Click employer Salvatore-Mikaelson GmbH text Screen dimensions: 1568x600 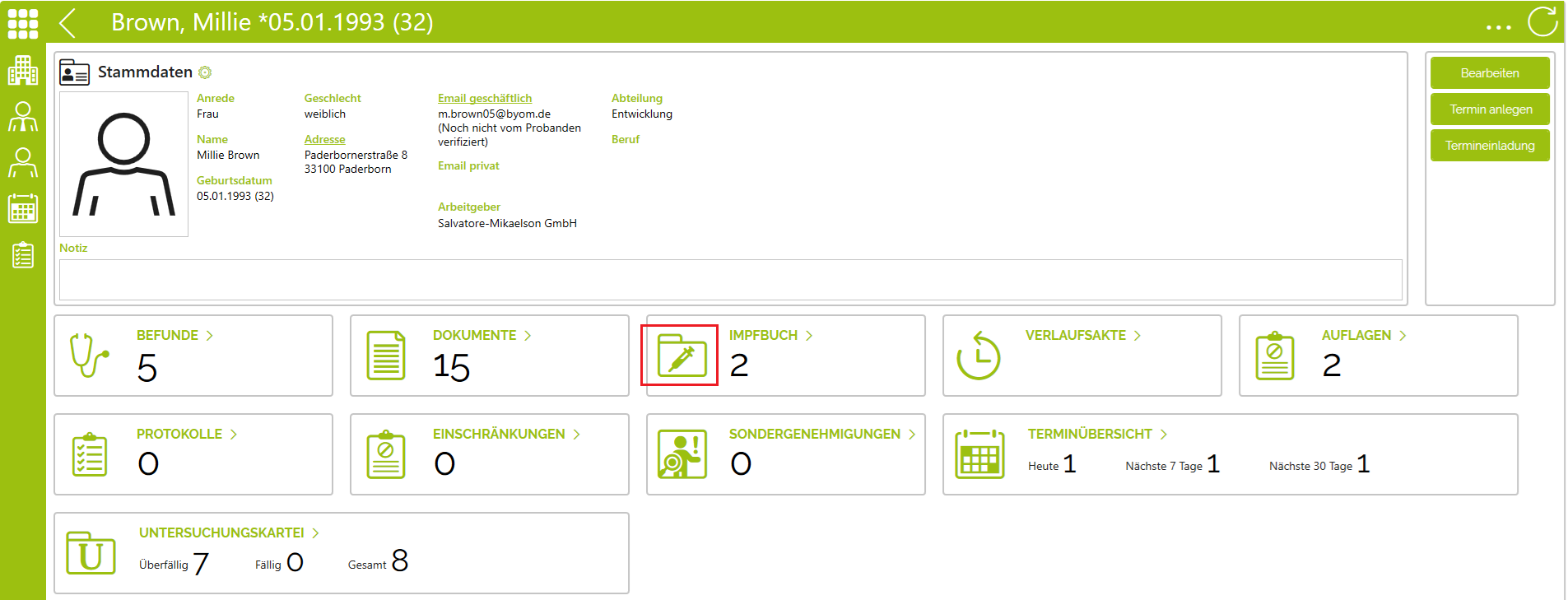(507, 223)
